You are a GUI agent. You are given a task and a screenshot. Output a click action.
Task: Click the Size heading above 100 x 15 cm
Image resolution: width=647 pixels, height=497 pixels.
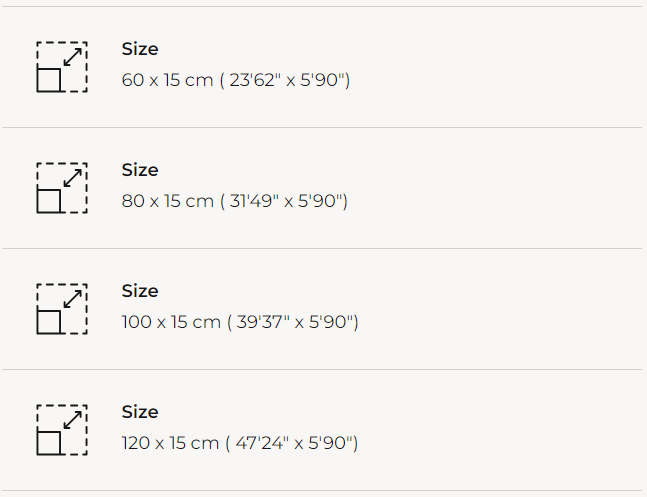click(x=140, y=291)
